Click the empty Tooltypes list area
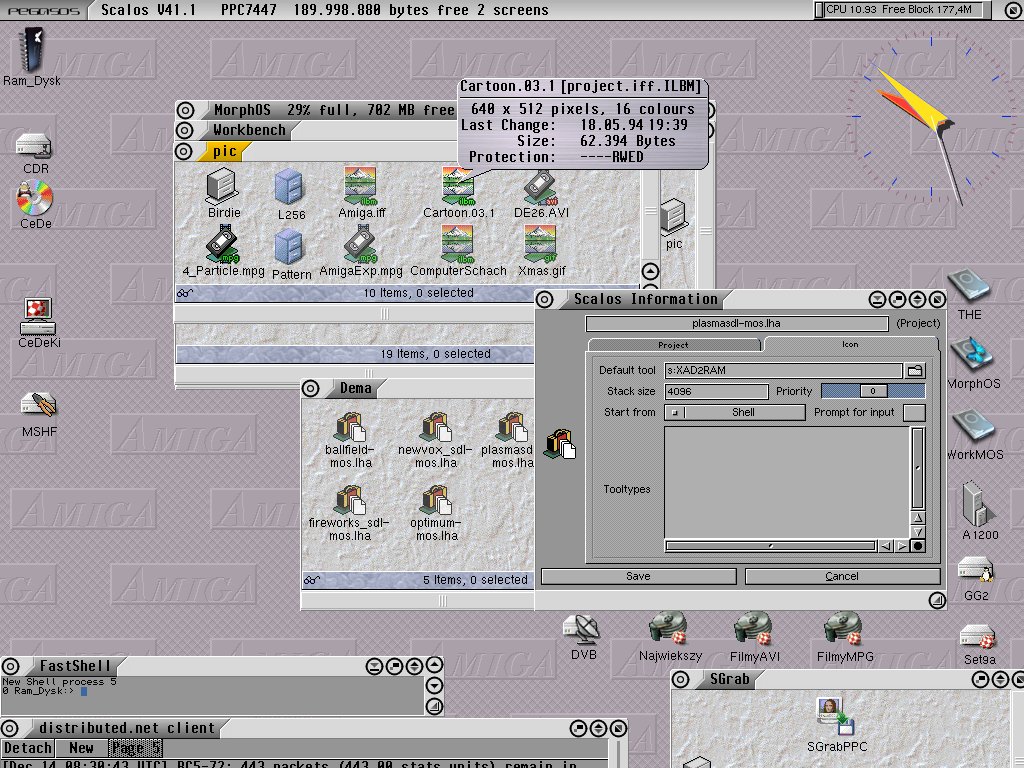The width and height of the screenshot is (1024, 768). pos(786,481)
